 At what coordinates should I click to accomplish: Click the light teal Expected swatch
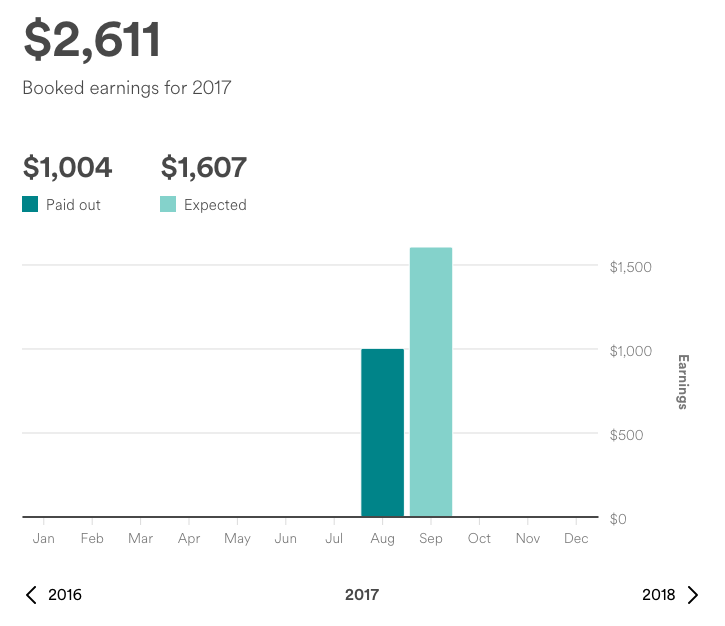pos(168,205)
